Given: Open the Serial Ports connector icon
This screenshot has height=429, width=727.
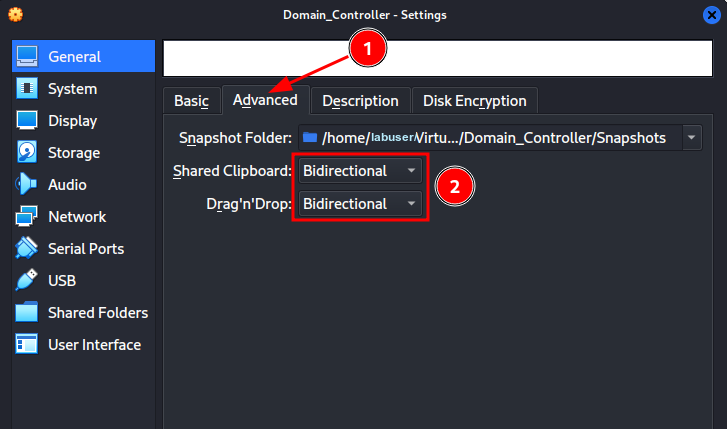Looking at the screenshot, I should (x=27, y=248).
